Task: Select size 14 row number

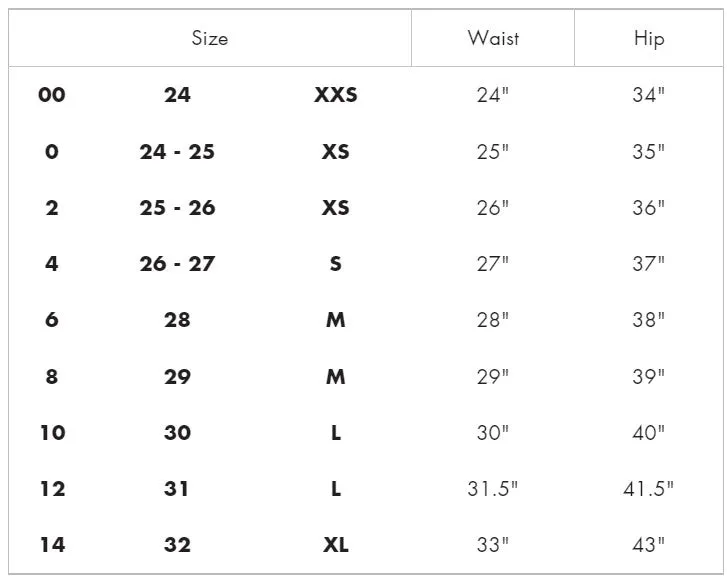Action: click(x=52, y=545)
